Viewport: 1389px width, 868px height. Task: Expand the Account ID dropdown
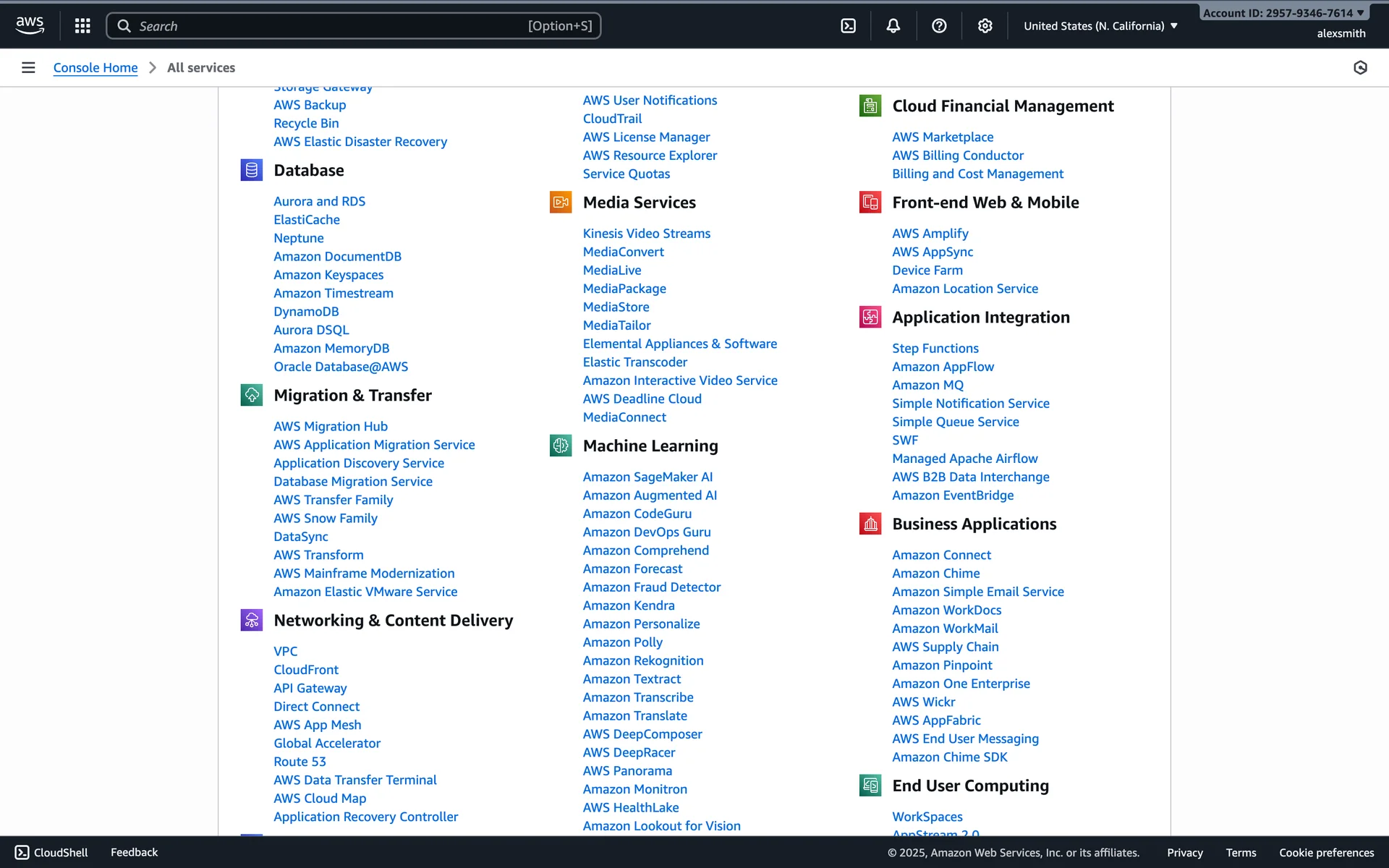(x=1283, y=13)
